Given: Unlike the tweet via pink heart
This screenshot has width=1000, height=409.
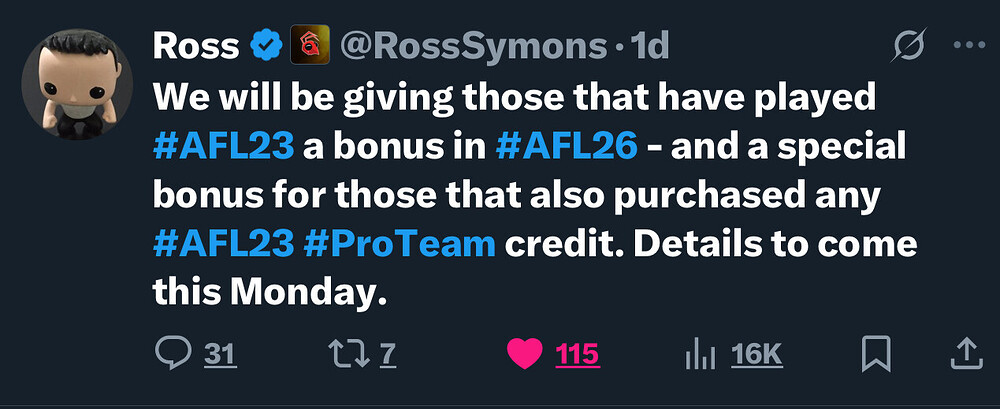Looking at the screenshot, I should [x=524, y=354].
